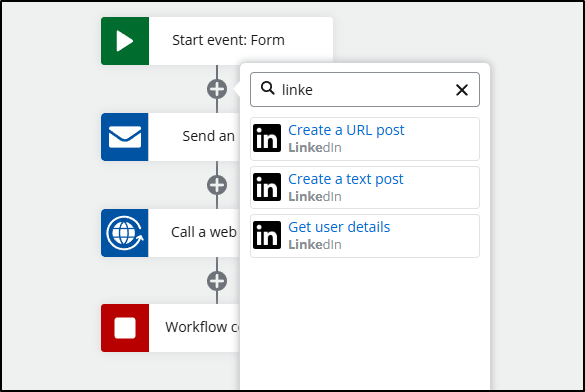Click the LinkedIn logo beside Get user details

coord(267,235)
